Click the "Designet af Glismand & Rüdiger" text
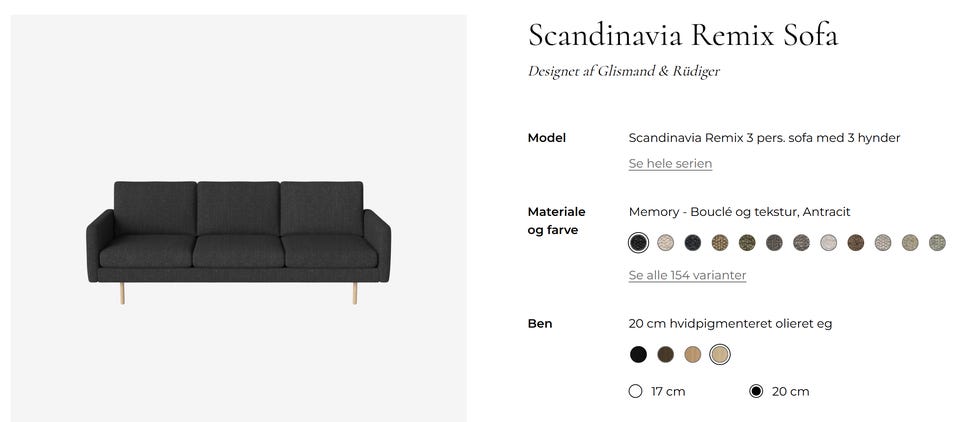960x422 pixels. 623,71
